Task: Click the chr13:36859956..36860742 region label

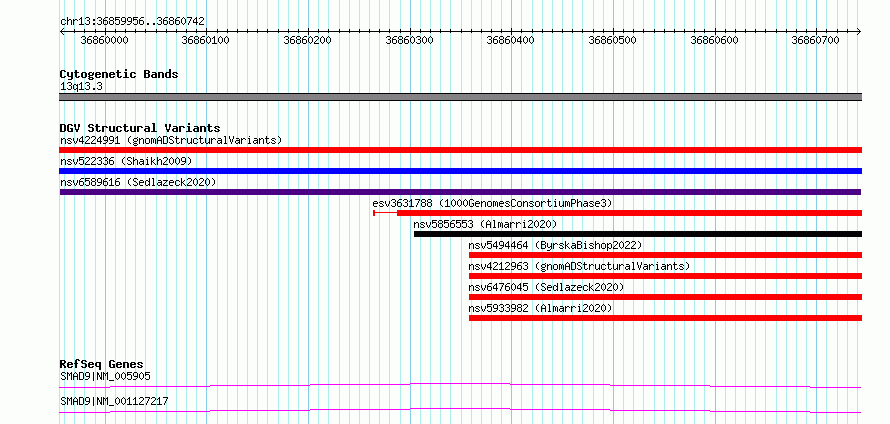Action: point(132,22)
